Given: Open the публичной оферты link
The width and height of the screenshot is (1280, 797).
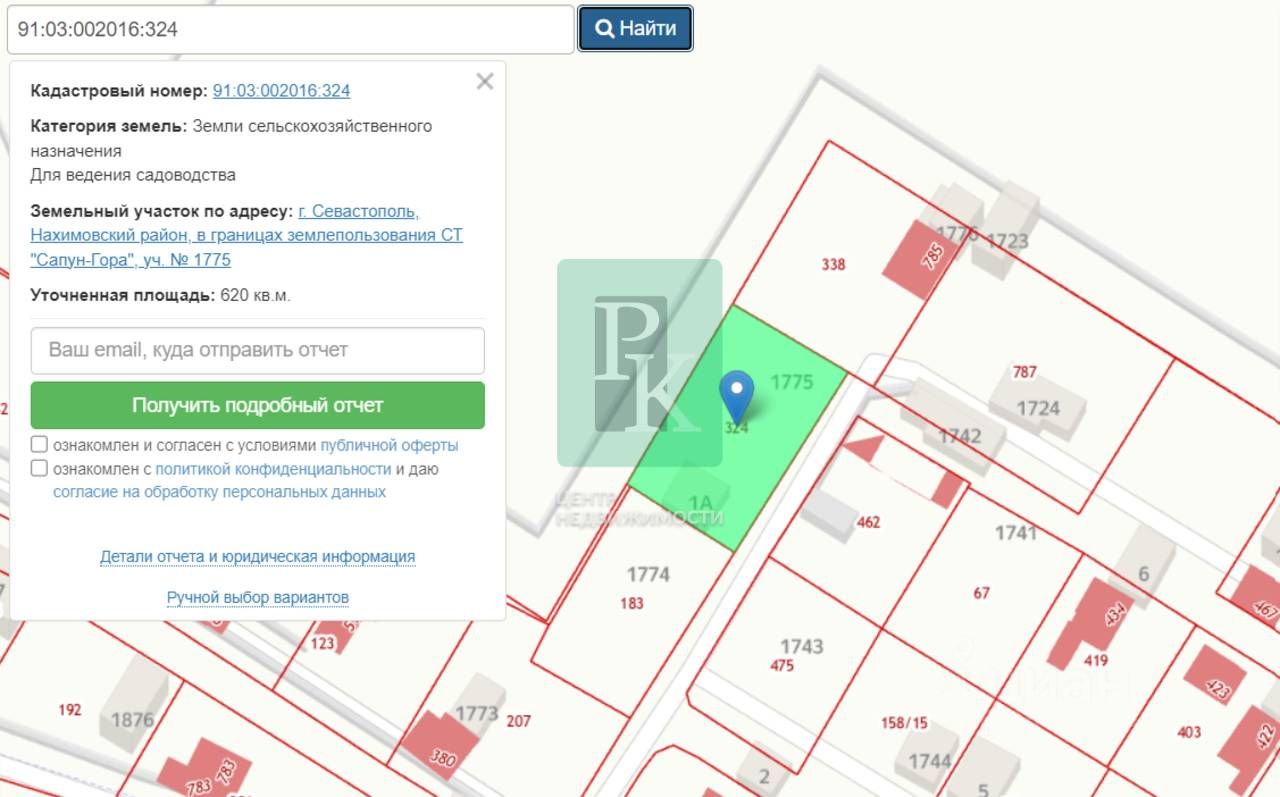Looking at the screenshot, I should 389,445.
